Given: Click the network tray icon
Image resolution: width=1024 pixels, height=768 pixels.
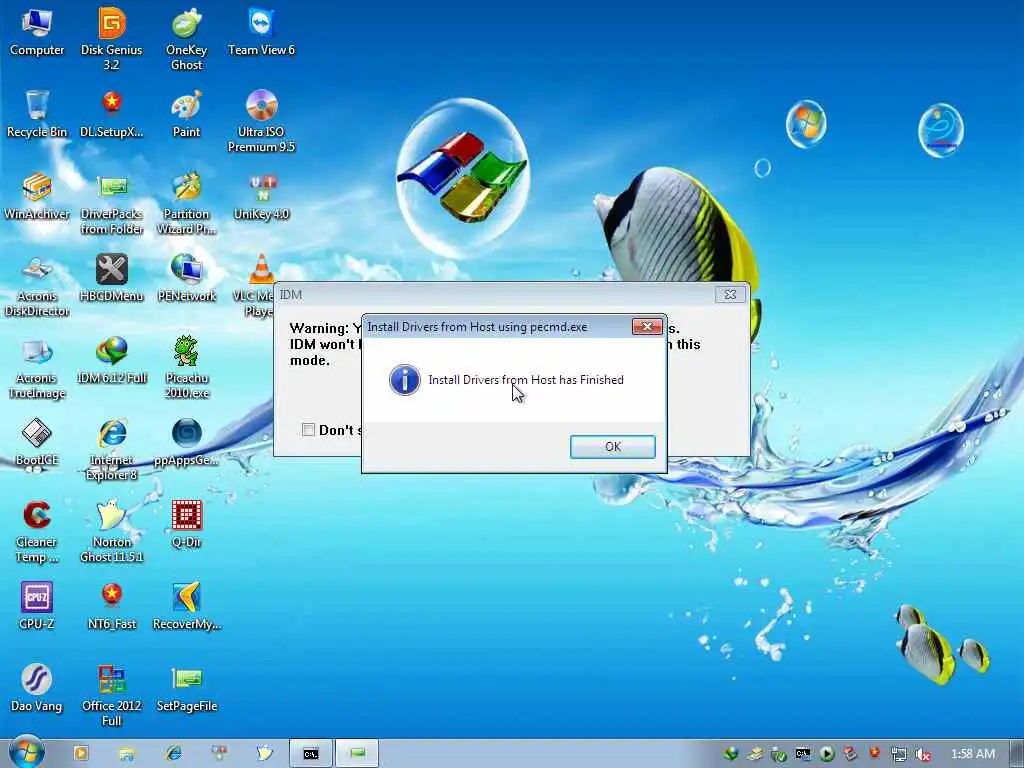Looking at the screenshot, I should click(899, 754).
